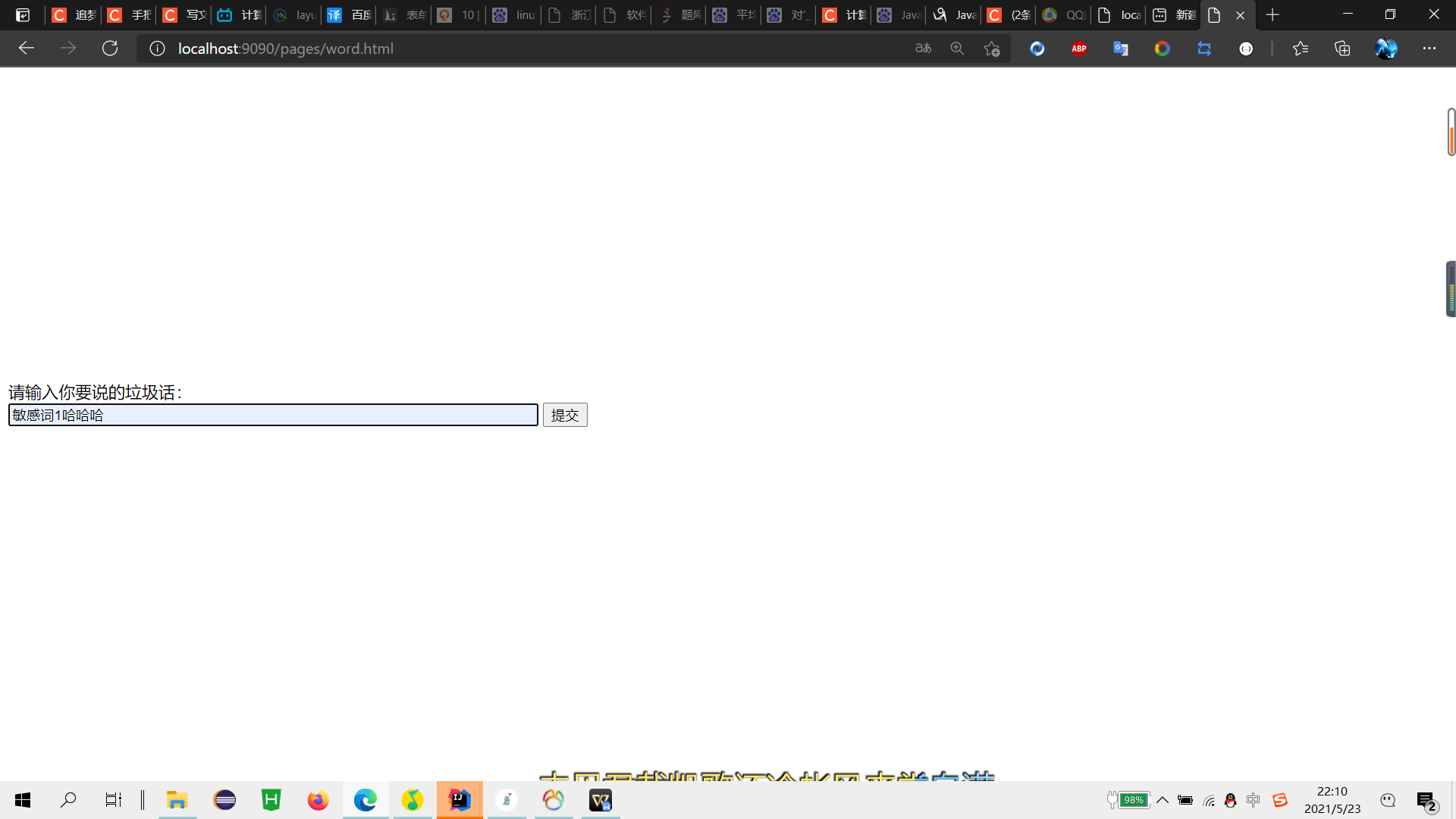Open the Favorites list icon
The width and height of the screenshot is (1456, 819).
pyautogui.click(x=1301, y=49)
